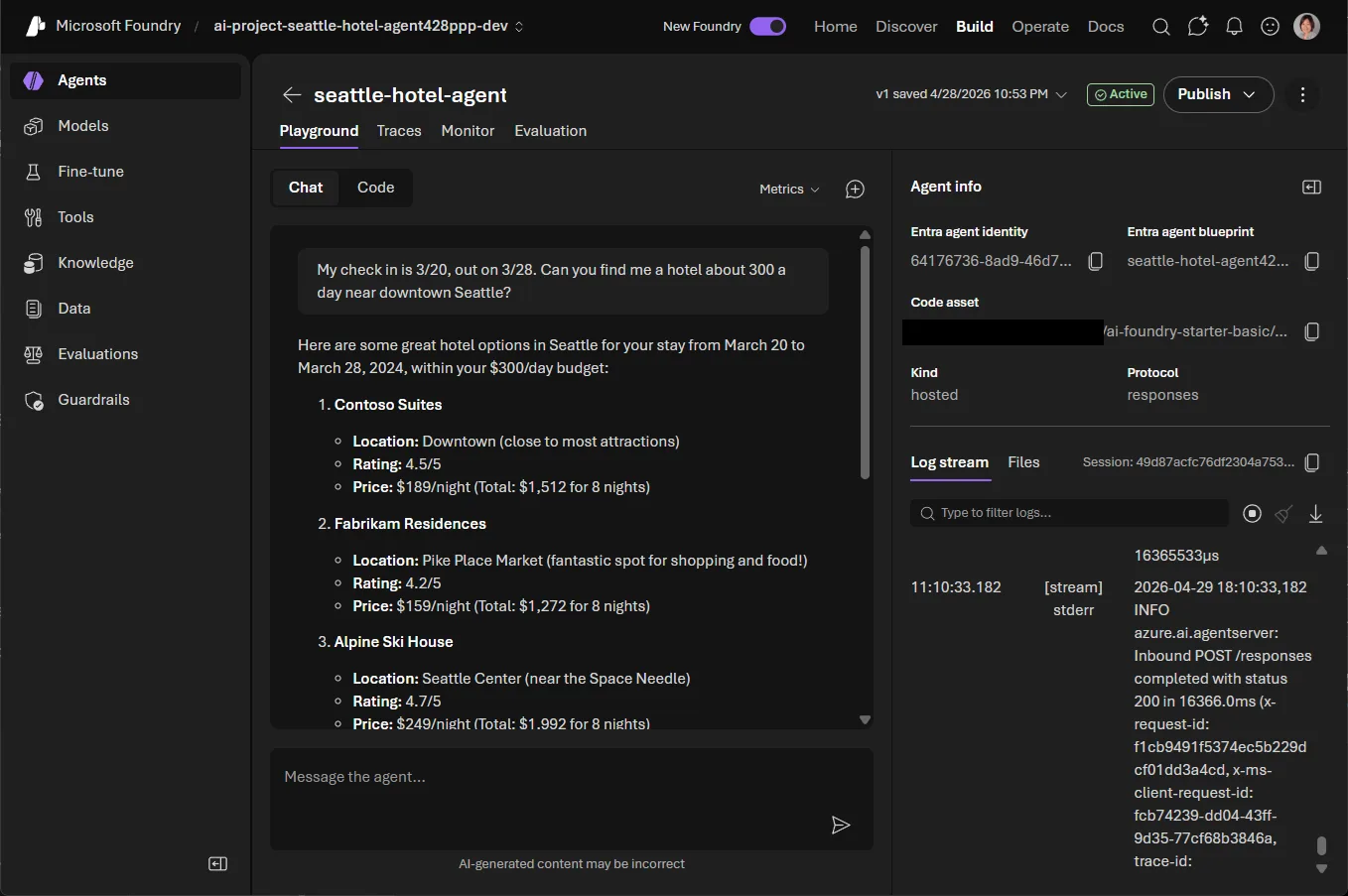Start a new chat with plus bubble icon
The height and width of the screenshot is (896, 1348).
tap(855, 189)
